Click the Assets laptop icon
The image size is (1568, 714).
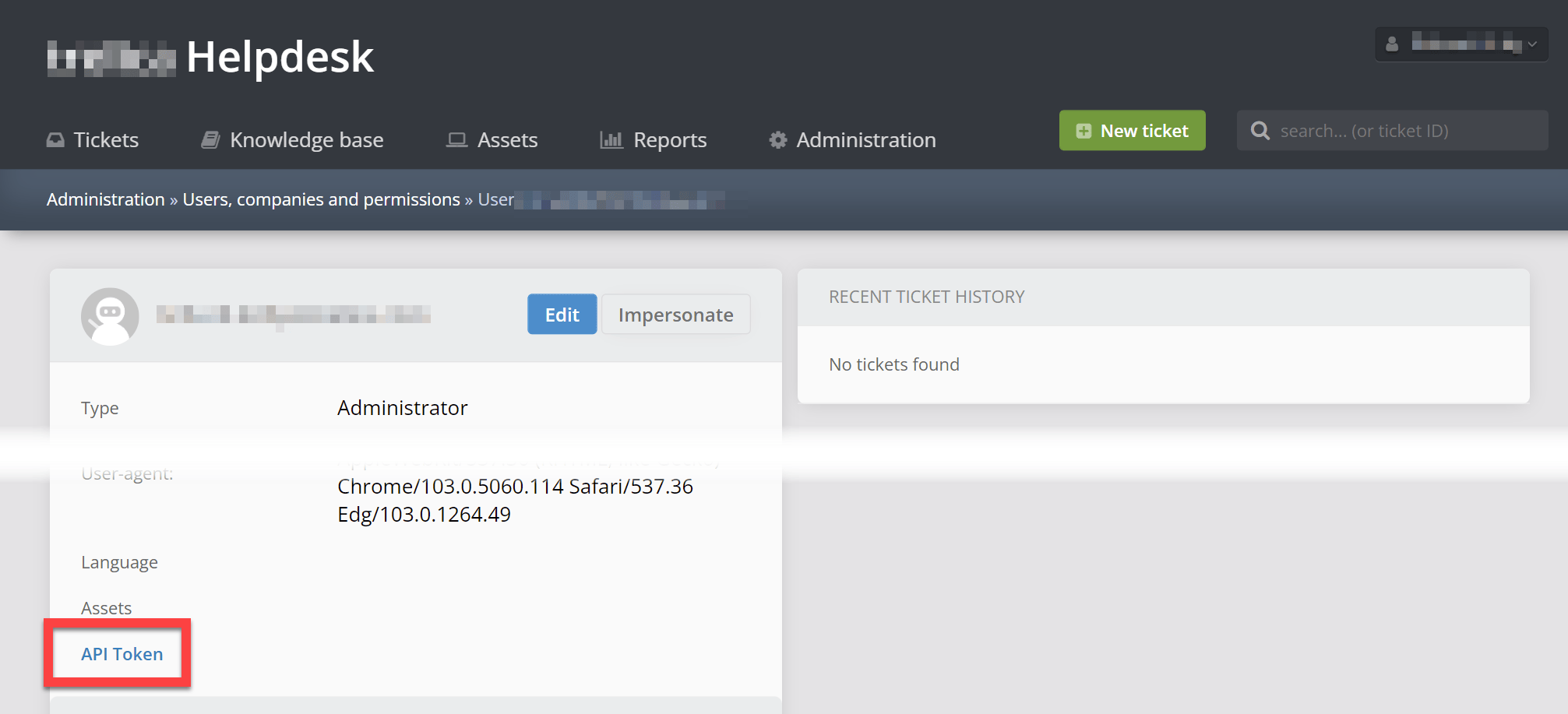(456, 140)
